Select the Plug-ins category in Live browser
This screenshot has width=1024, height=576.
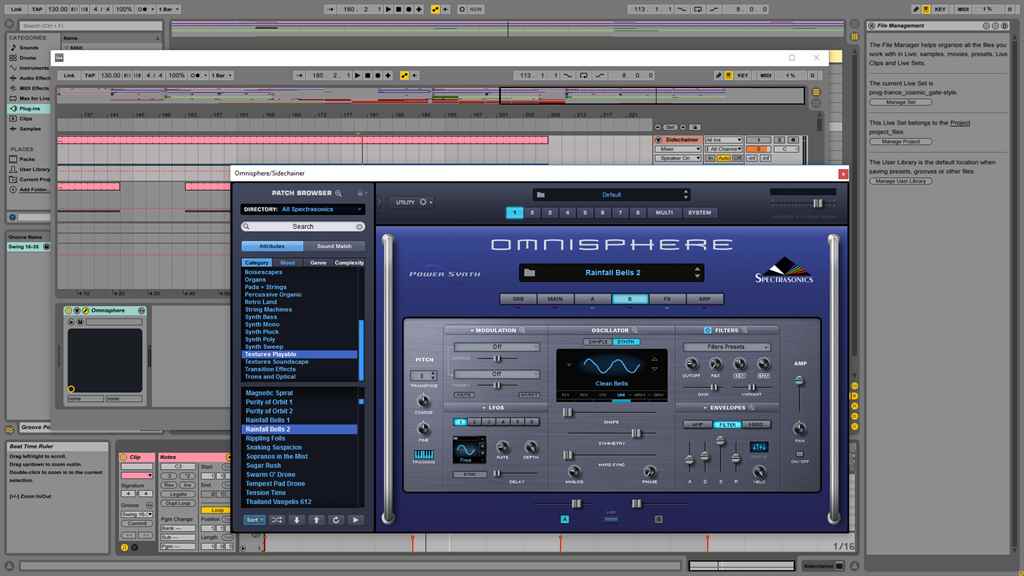click(29, 108)
